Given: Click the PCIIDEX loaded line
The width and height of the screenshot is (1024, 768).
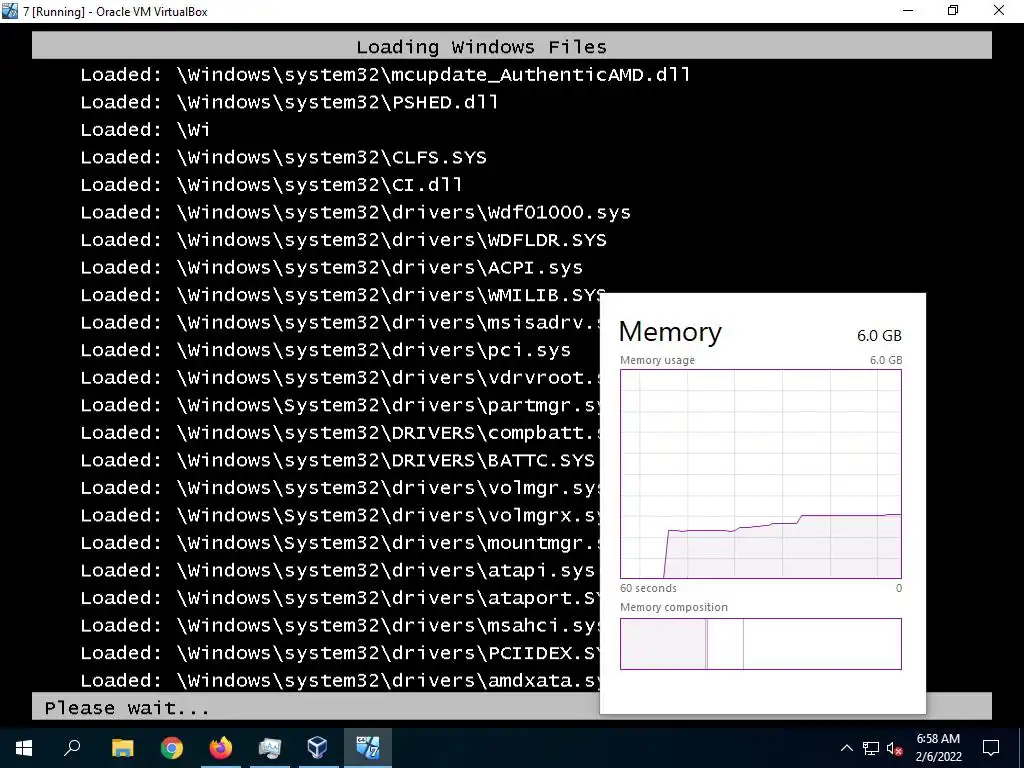Looking at the screenshot, I should tap(340, 652).
